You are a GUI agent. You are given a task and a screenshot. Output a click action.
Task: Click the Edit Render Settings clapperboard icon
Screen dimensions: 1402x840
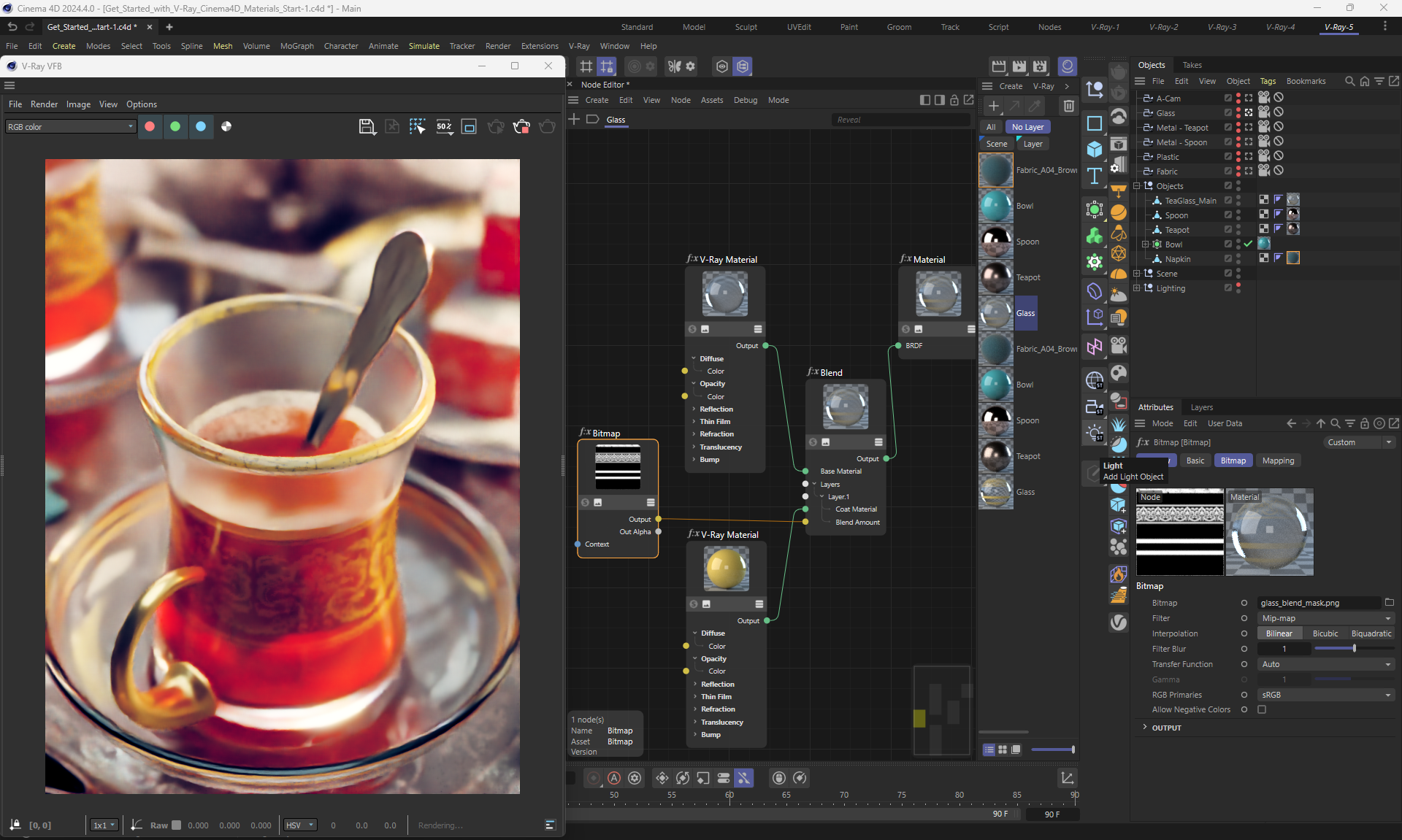1040,66
